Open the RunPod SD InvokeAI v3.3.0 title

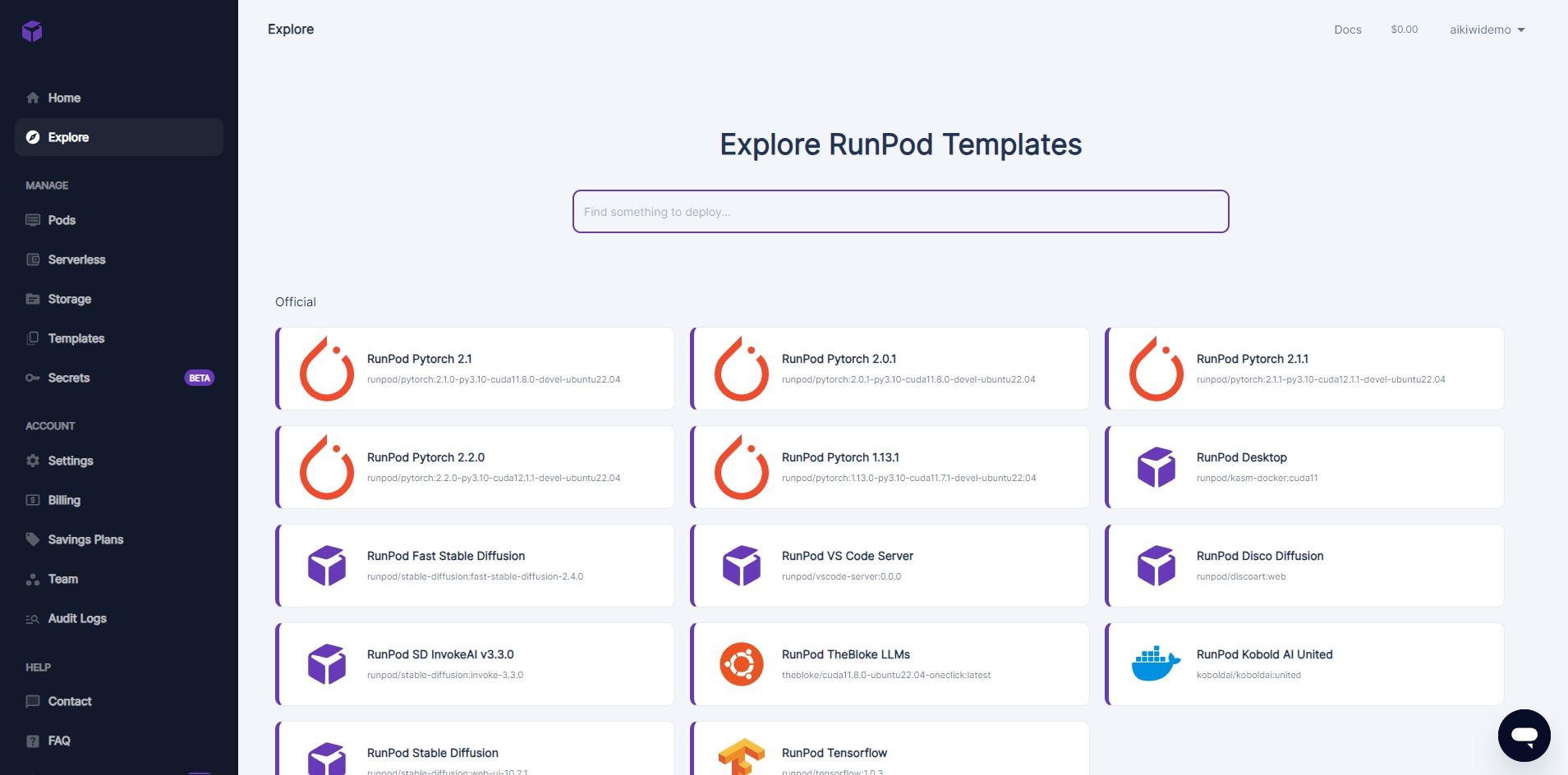point(440,654)
